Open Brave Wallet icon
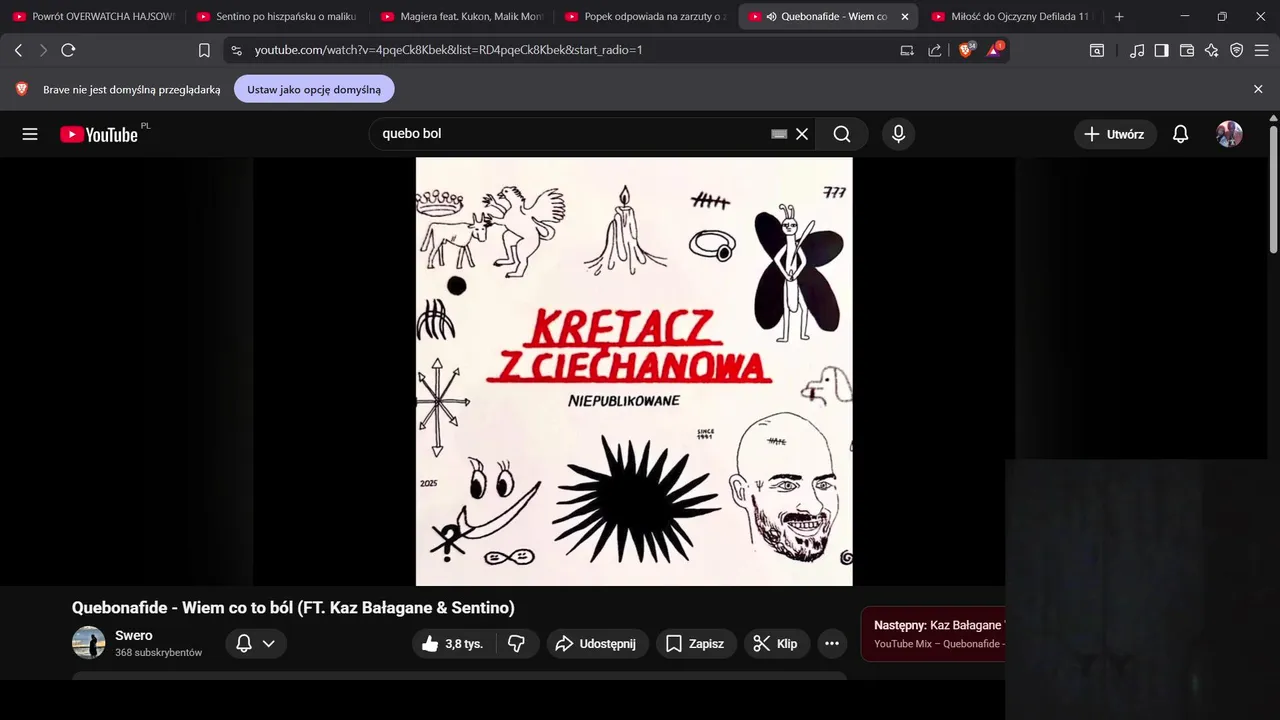The width and height of the screenshot is (1280, 720). tap(1187, 50)
